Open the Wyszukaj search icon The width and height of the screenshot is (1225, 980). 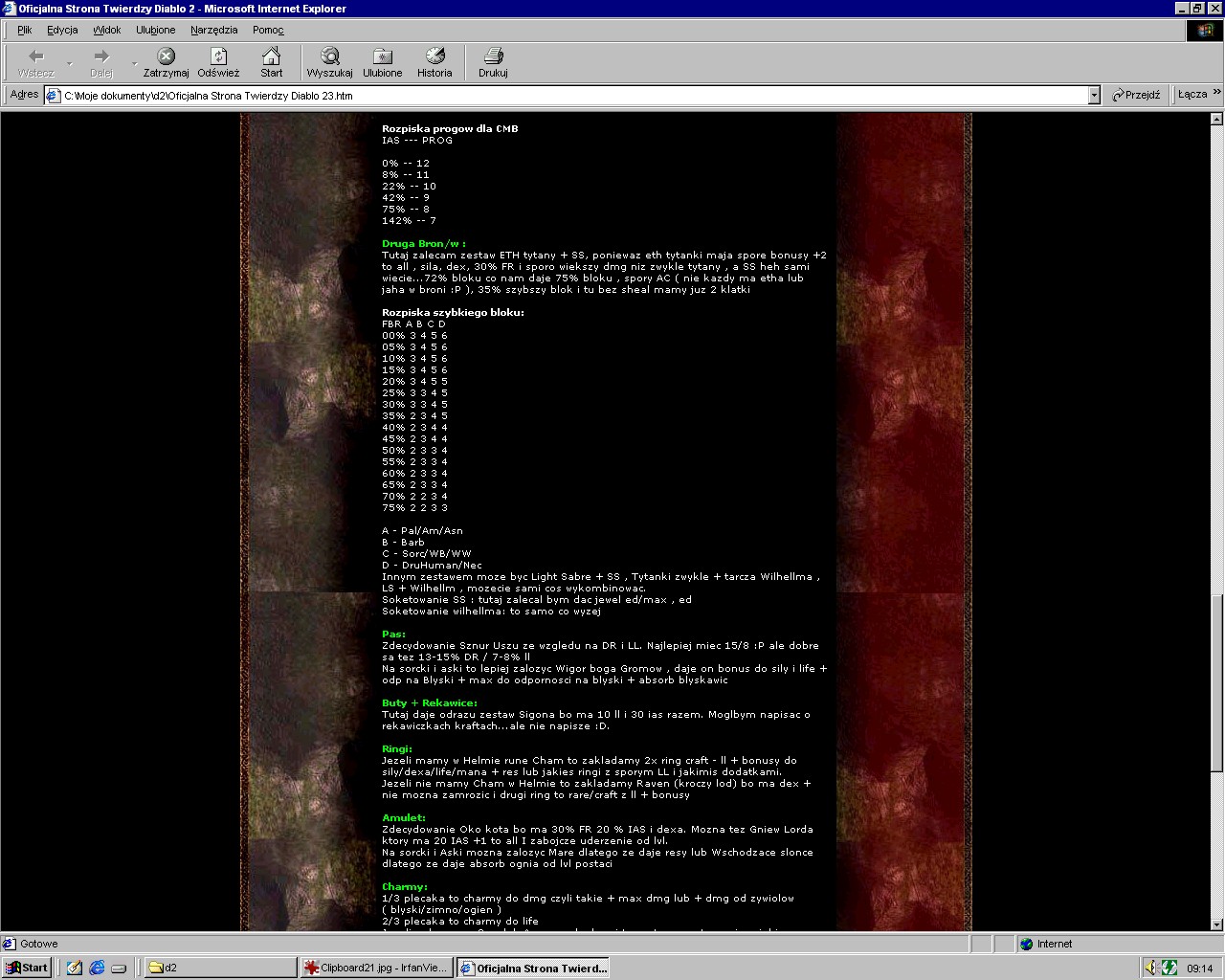click(x=329, y=56)
